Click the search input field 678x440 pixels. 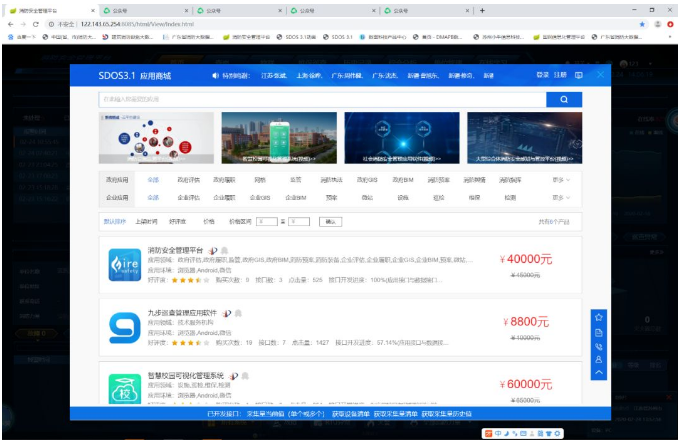(322, 100)
